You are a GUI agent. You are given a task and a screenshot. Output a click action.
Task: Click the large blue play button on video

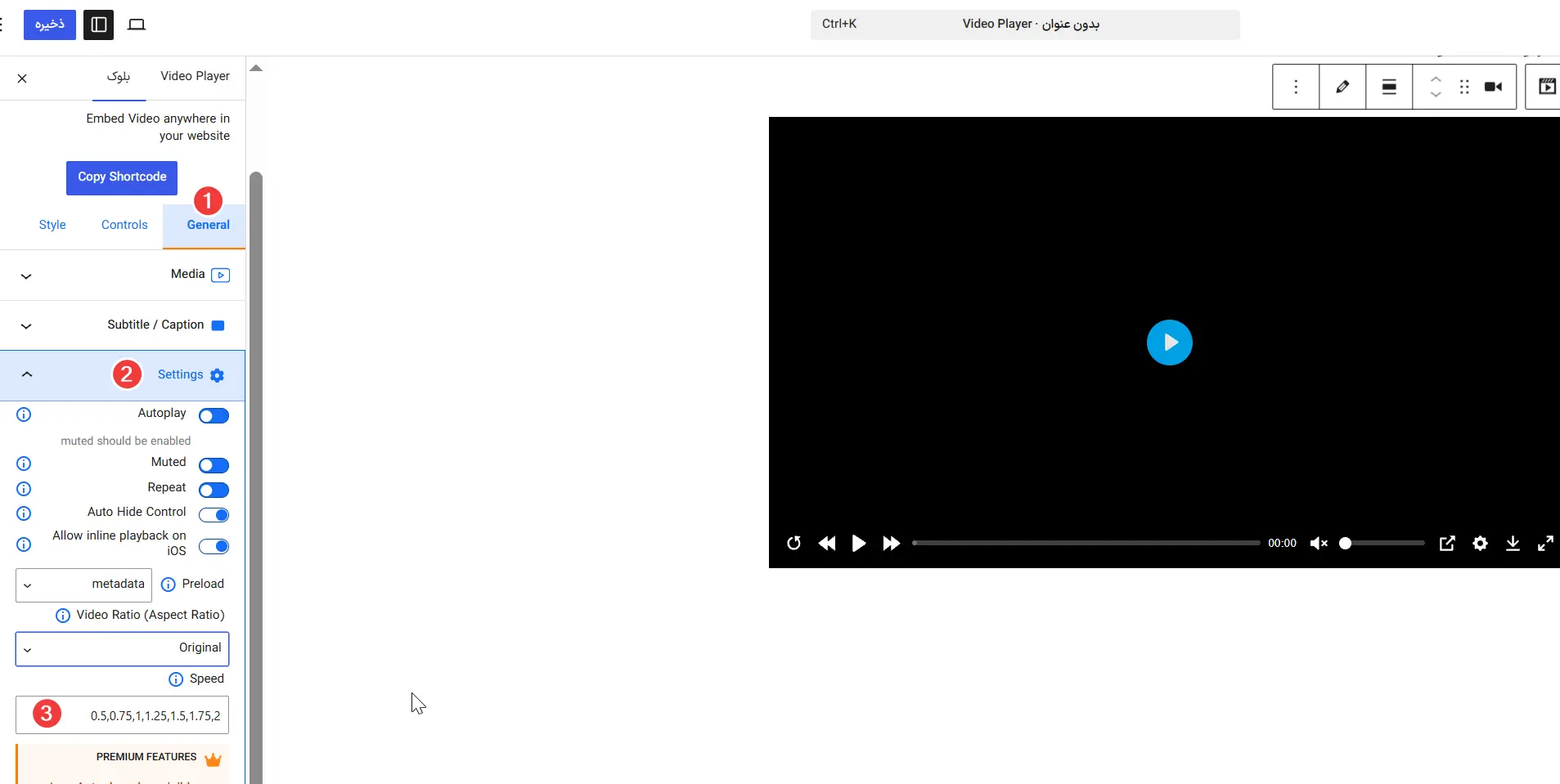(1169, 343)
